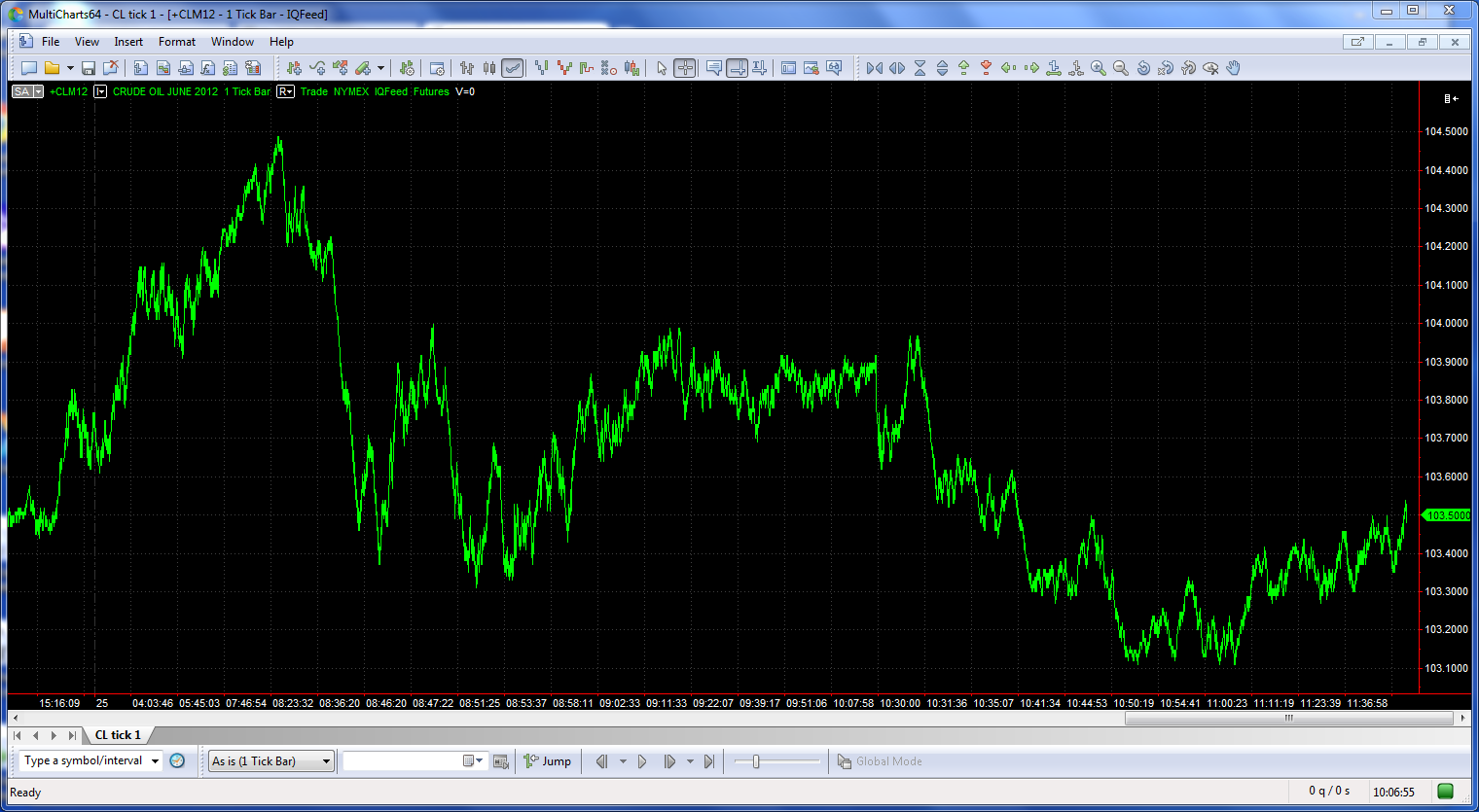Select the green step-line chart type icon
1479x812 pixels.
point(586,68)
